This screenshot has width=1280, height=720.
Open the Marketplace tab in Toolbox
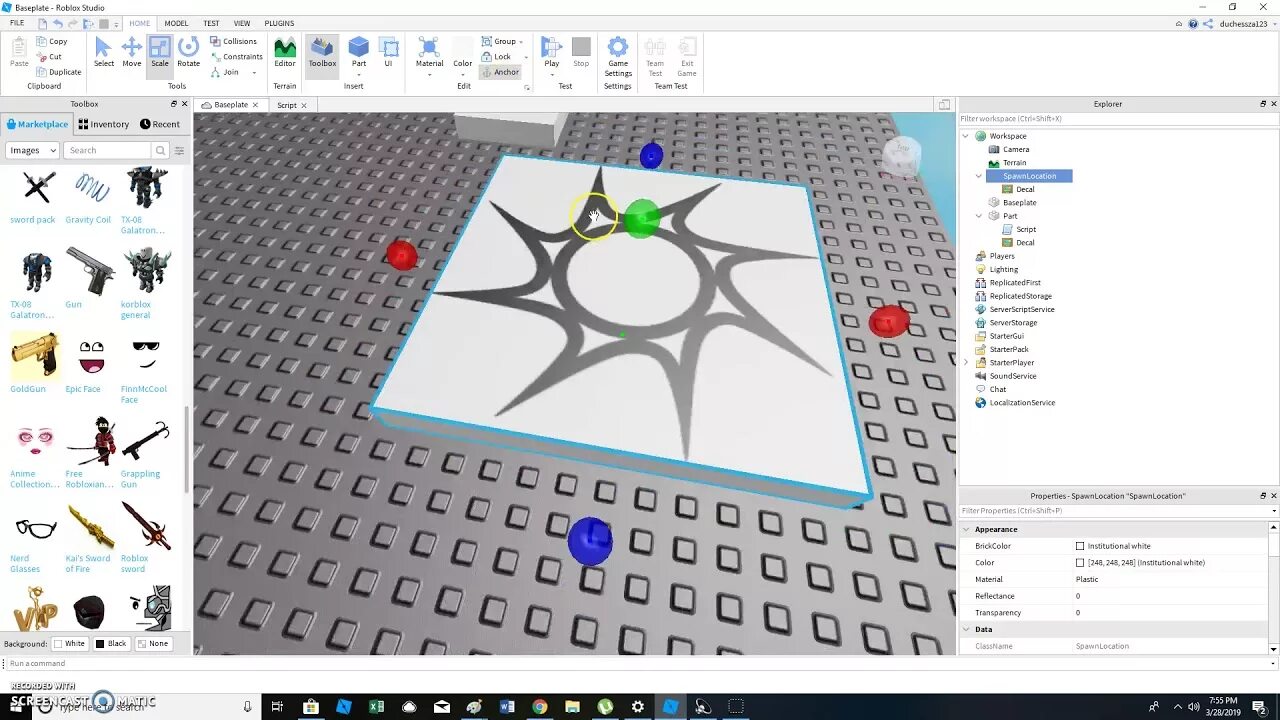click(37, 124)
